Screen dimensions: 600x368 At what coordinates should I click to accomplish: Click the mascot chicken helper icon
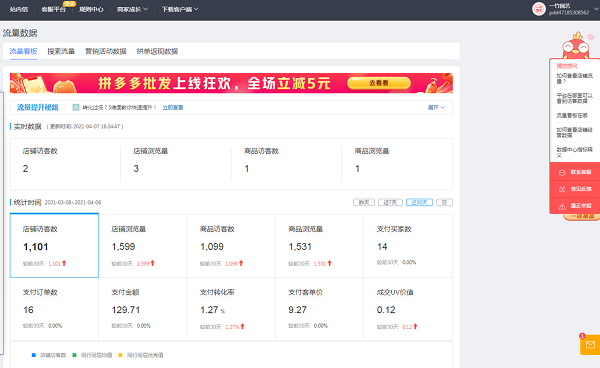point(576,45)
